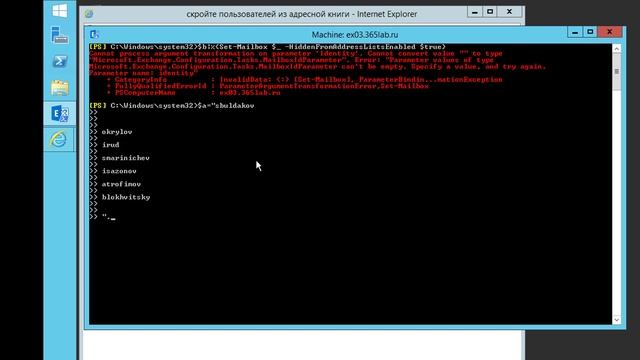Maximize the Internet Explorer window
The height and width of the screenshot is (360, 640).
pyautogui.click(x=490, y=12)
